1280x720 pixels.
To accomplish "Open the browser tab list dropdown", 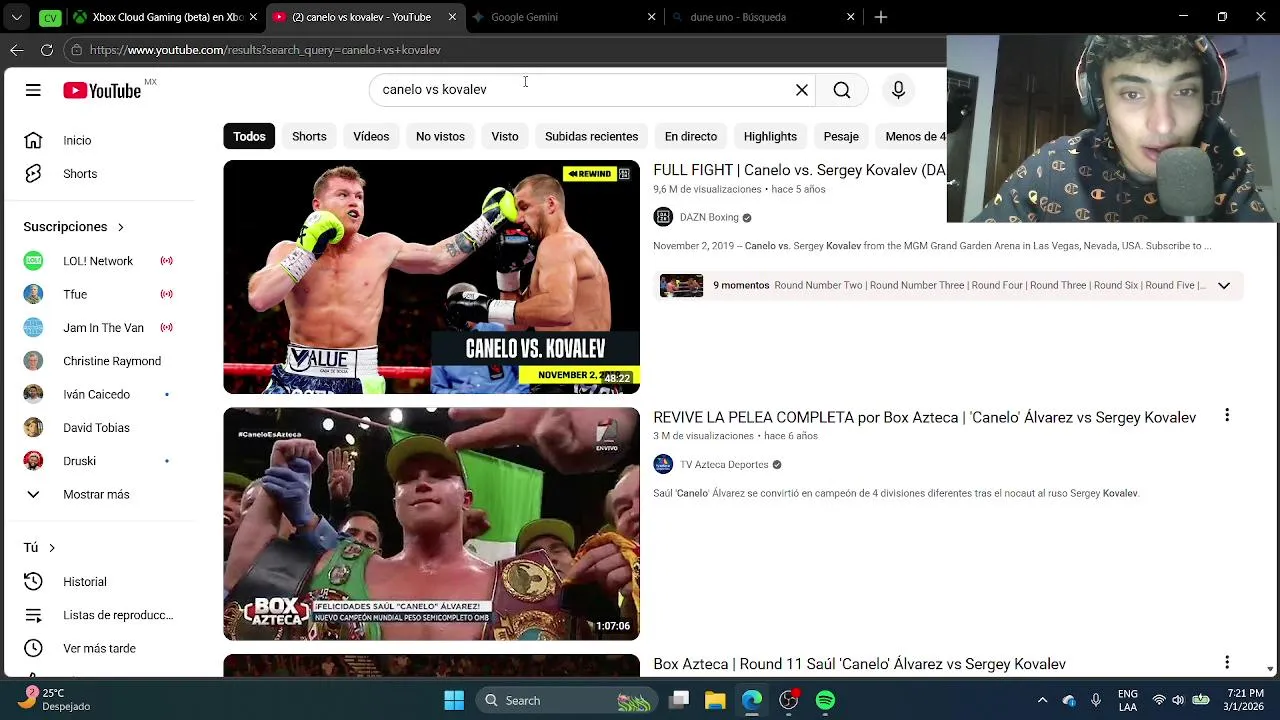I will point(17,17).
